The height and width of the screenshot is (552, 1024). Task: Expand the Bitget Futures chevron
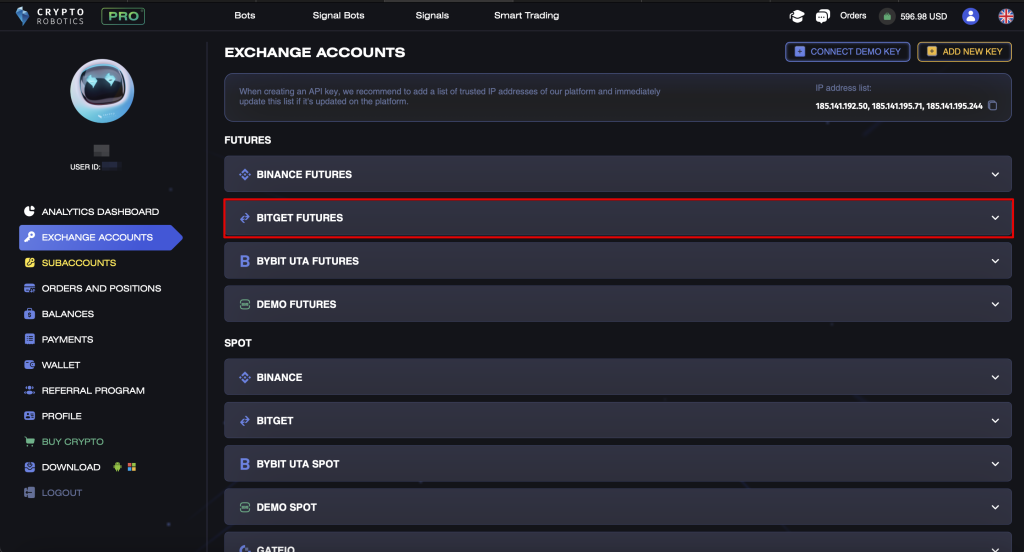[x=995, y=218]
